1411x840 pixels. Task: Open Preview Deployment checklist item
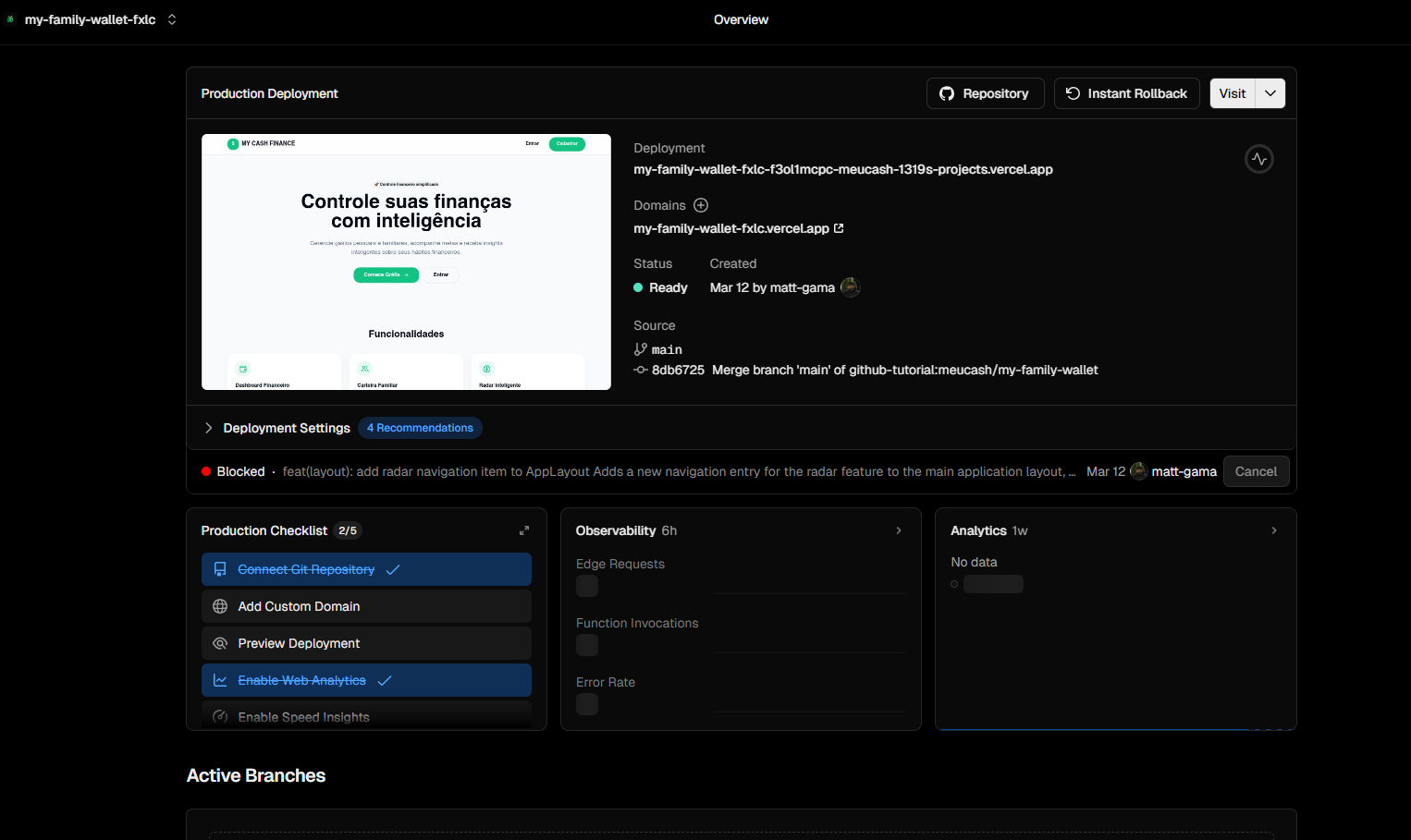(366, 643)
